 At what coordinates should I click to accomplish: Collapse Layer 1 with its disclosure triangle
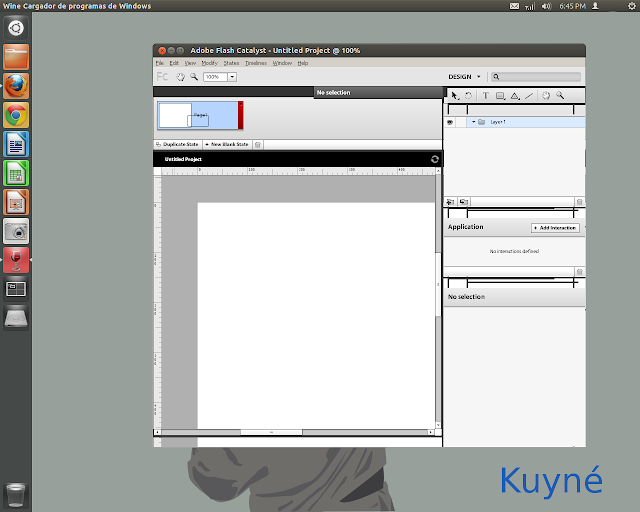tap(473, 122)
